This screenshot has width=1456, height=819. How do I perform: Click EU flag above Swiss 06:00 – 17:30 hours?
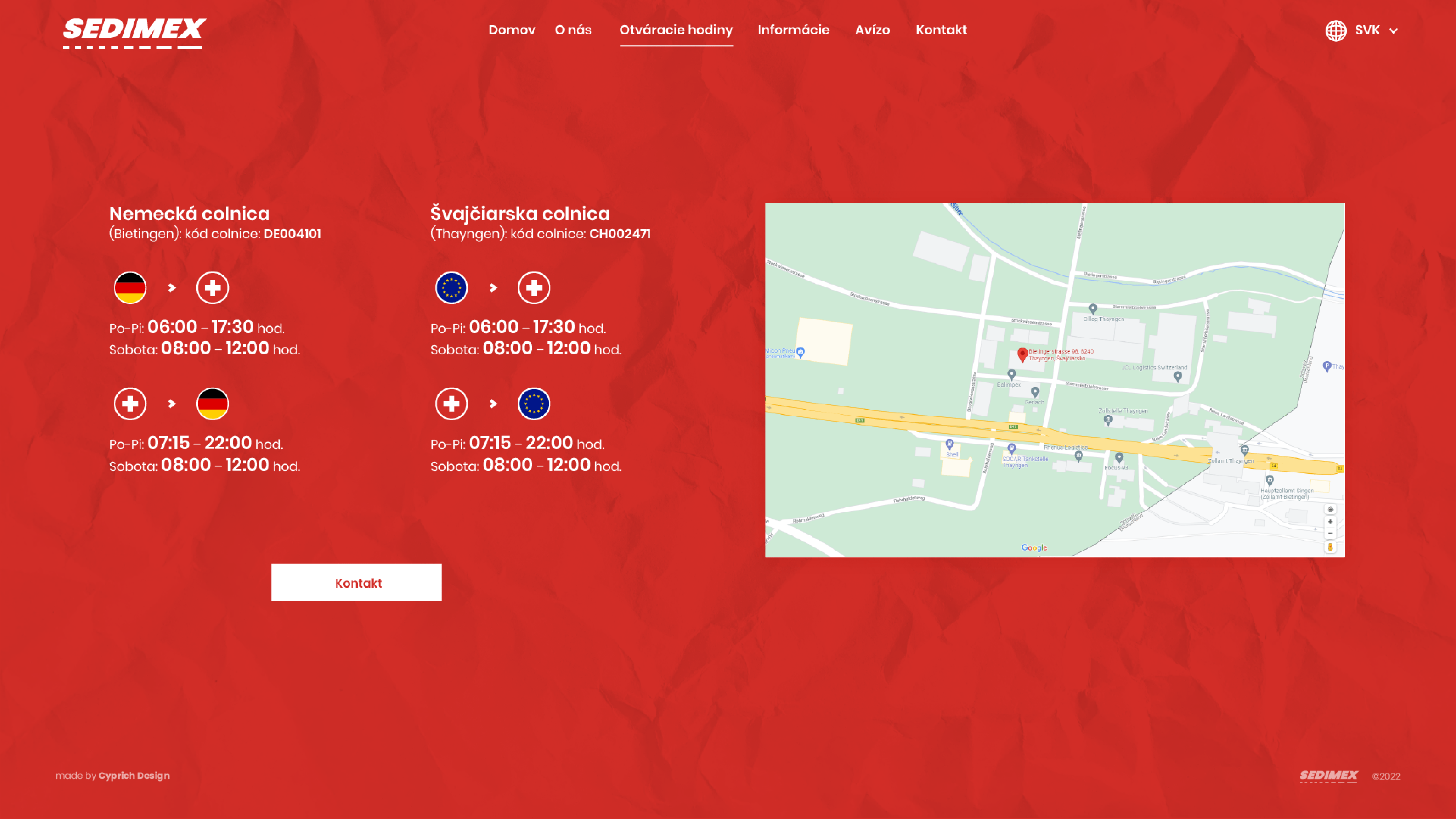point(452,288)
